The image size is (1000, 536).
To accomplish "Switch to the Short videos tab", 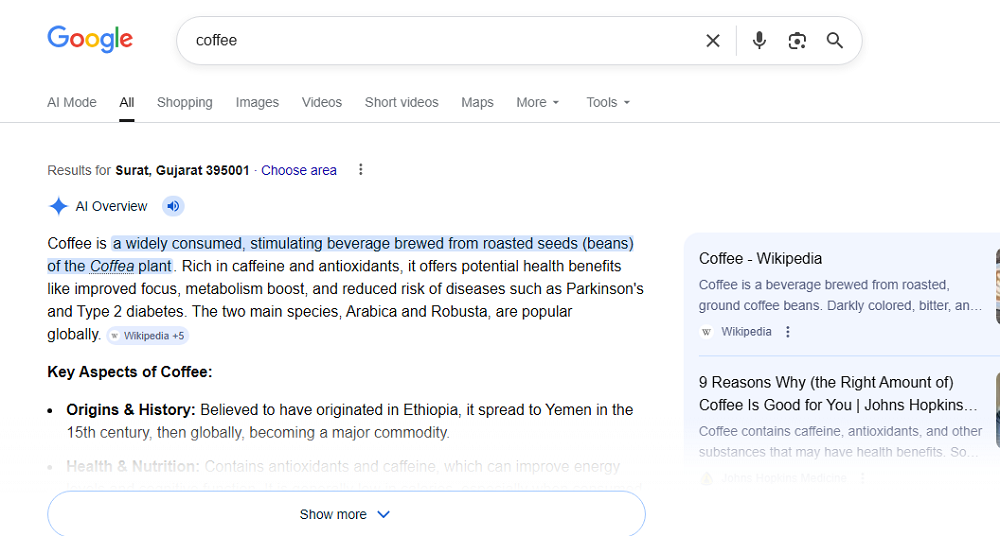I will (401, 102).
